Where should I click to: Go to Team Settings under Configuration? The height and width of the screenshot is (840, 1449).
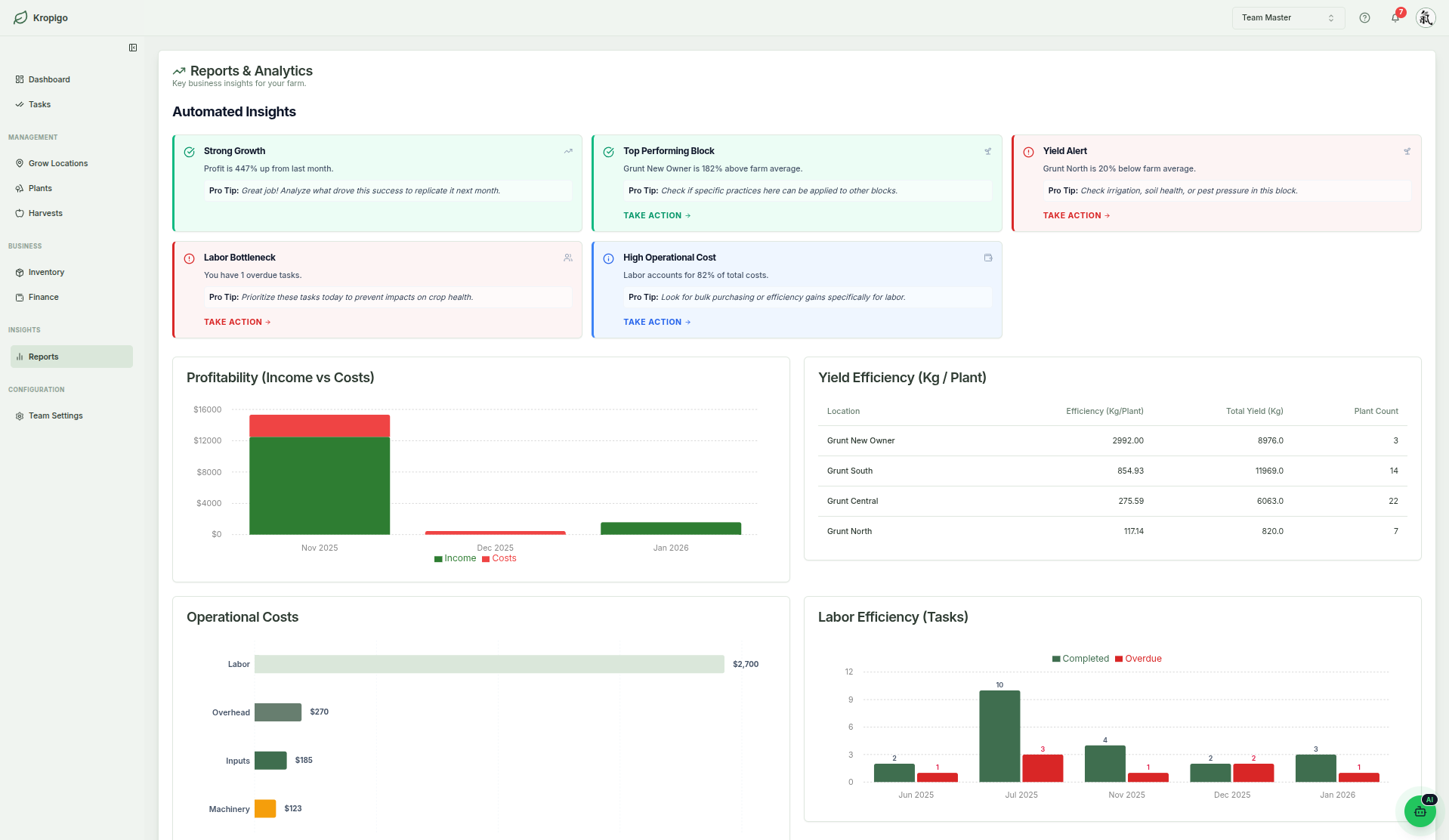pyautogui.click(x=54, y=415)
